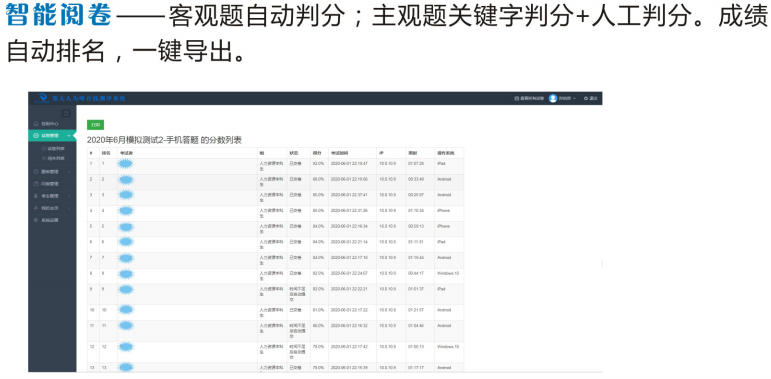Click Android in the rank 2 row
Screen dimensions: 771x379
point(444,179)
